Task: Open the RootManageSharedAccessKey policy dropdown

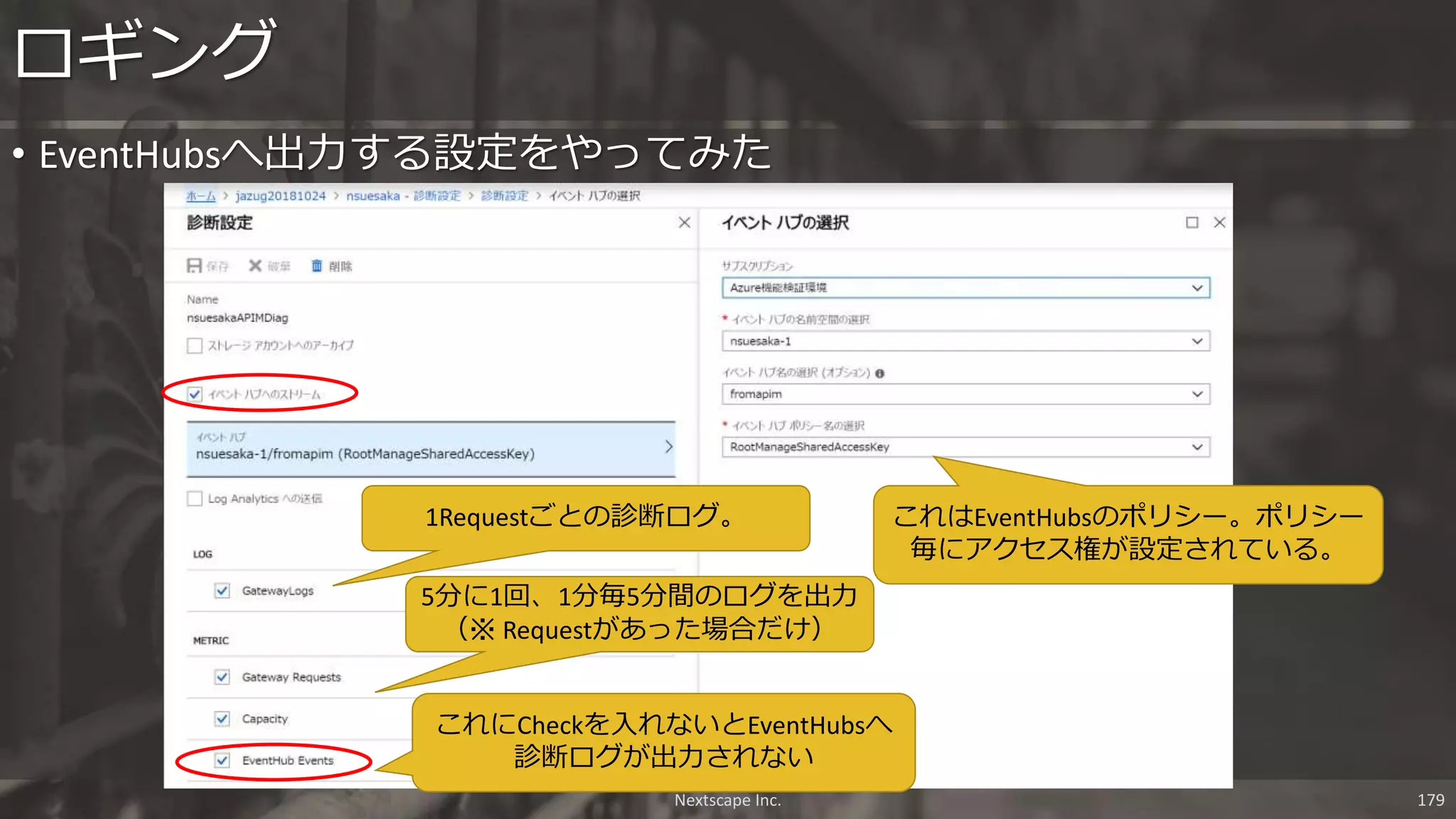Action: [x=966, y=447]
